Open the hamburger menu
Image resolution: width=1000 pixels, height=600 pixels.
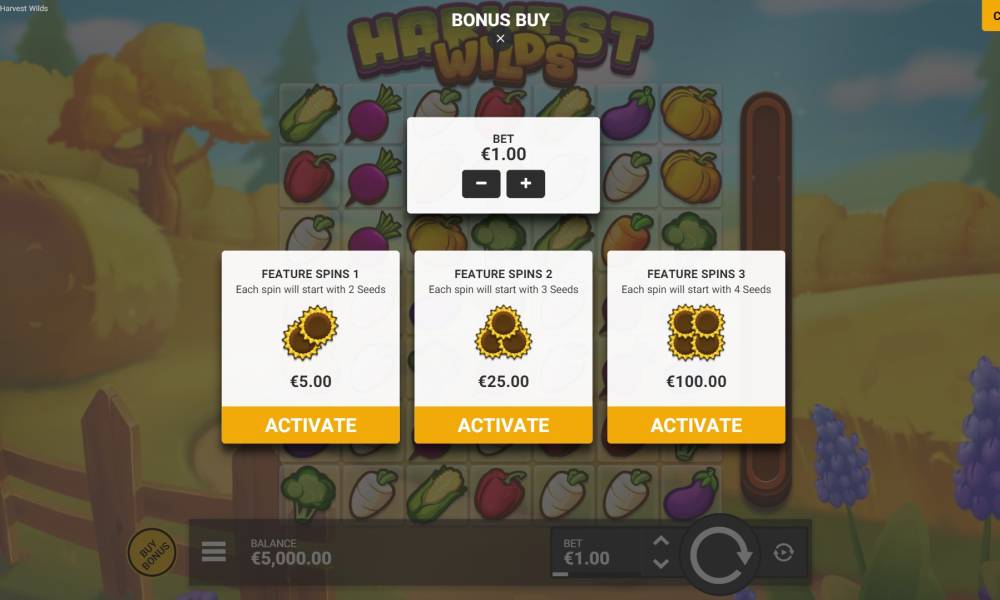(214, 552)
